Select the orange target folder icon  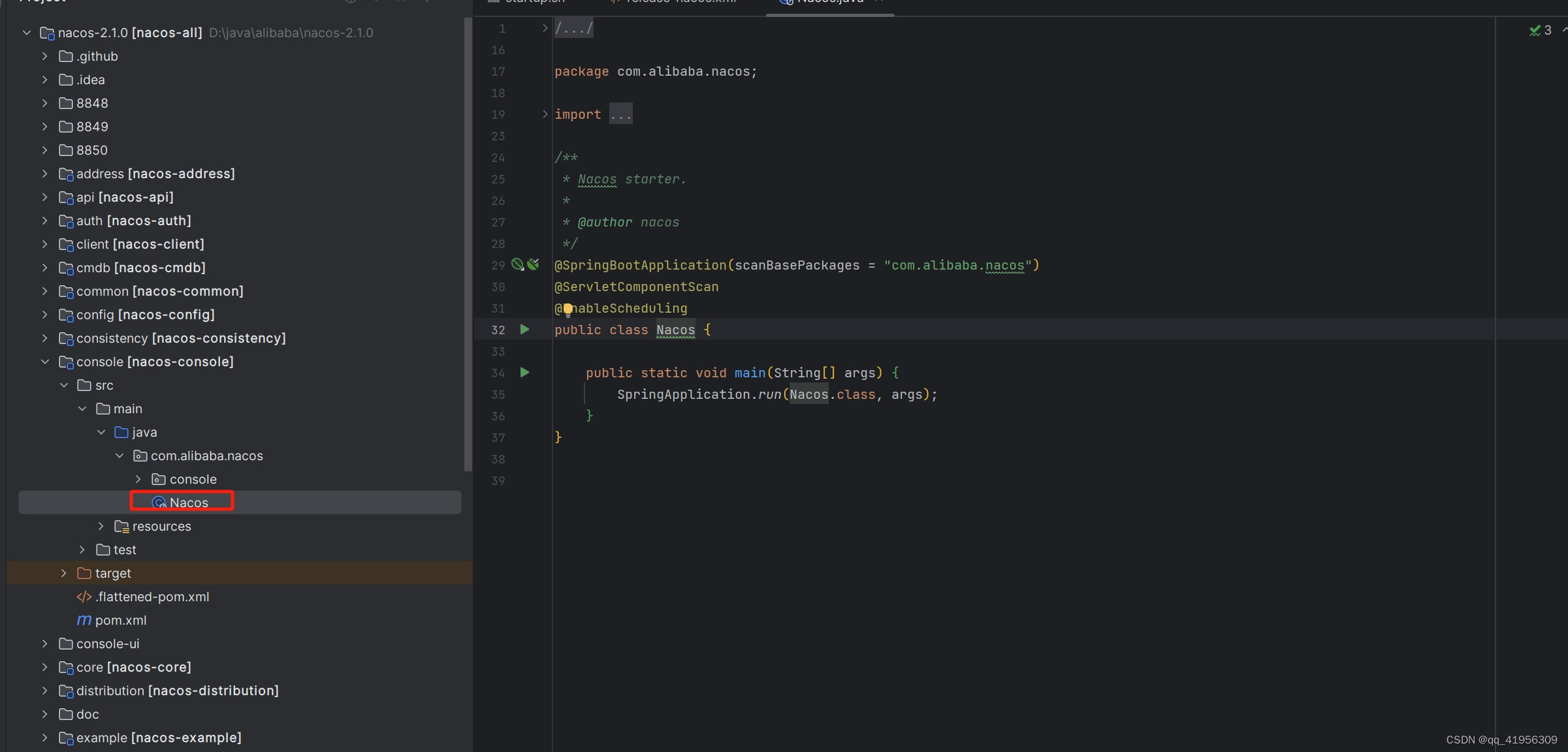coord(84,573)
